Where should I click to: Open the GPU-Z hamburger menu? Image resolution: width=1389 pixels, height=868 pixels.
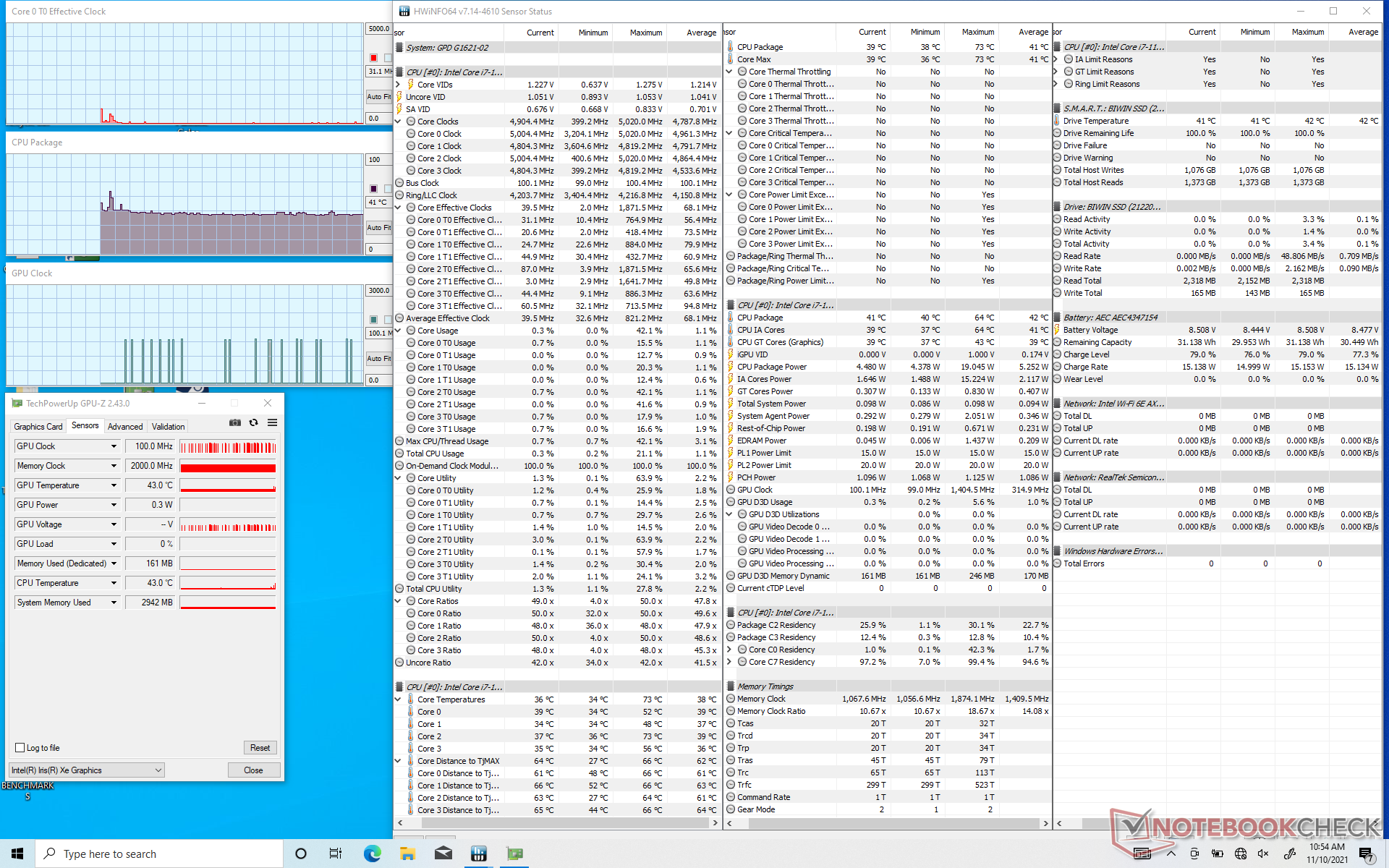click(272, 423)
